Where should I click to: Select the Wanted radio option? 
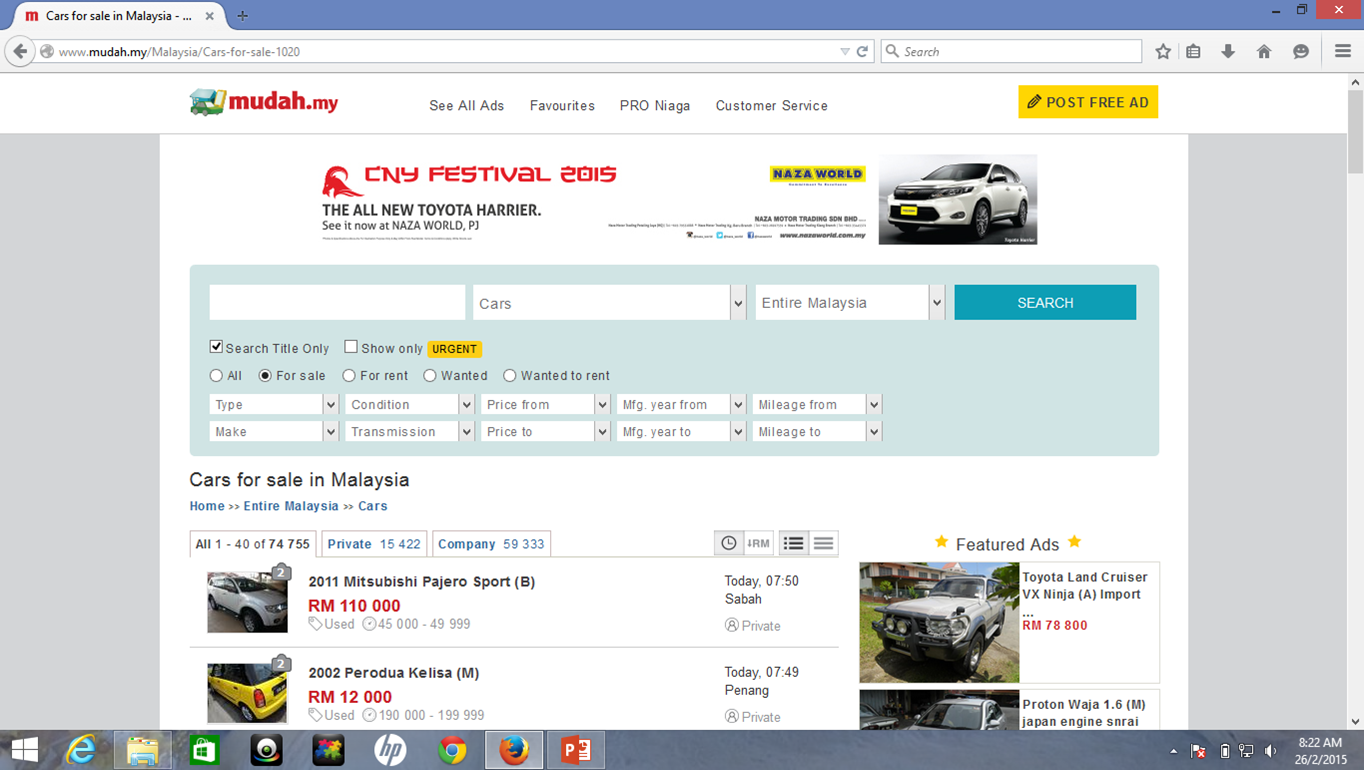click(430, 376)
